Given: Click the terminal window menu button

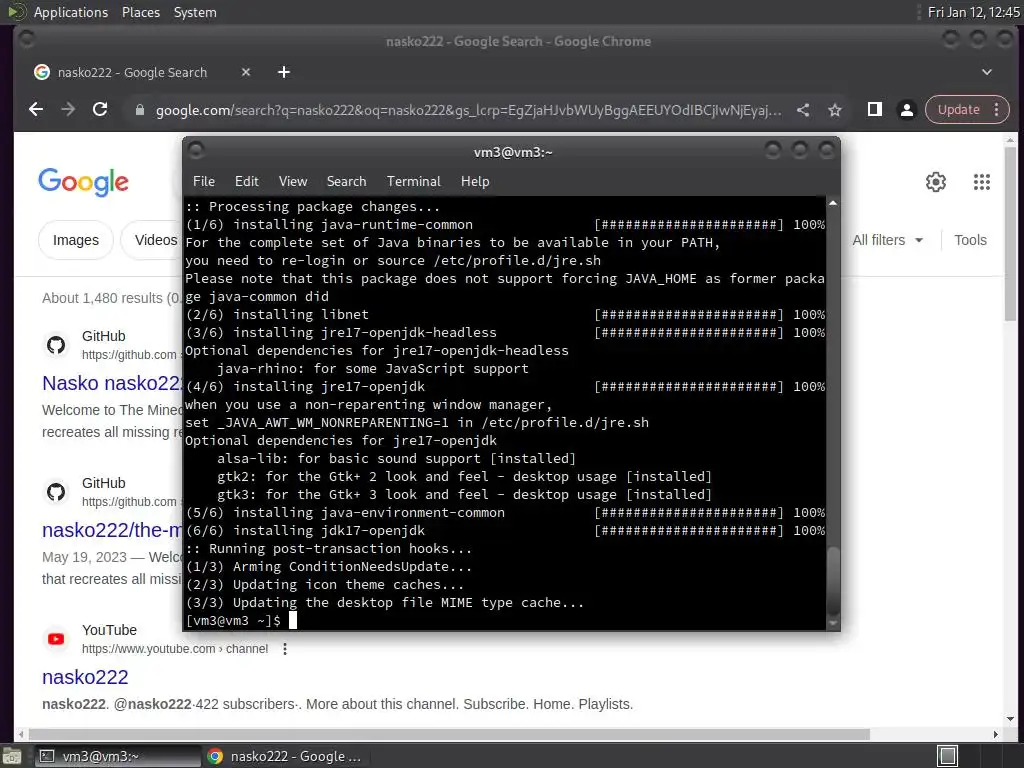Looking at the screenshot, I should 195,151.
